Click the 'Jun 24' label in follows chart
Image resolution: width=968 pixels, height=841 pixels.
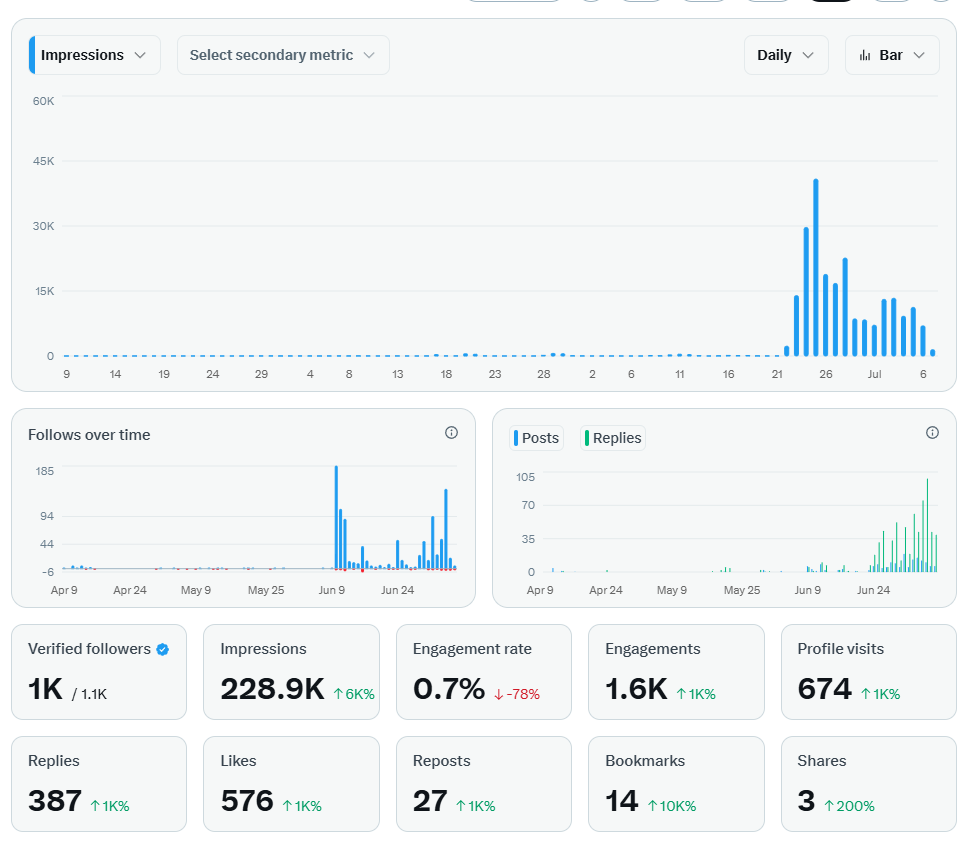tap(397, 590)
